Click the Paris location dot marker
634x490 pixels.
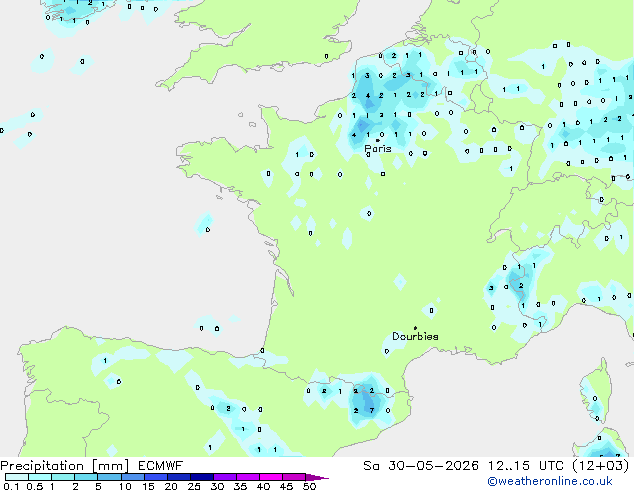378,141
